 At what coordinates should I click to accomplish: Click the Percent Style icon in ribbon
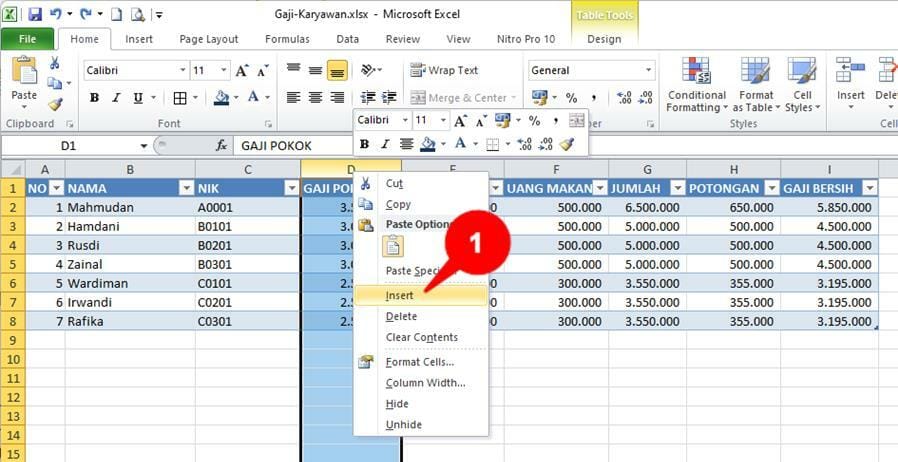pyautogui.click(x=571, y=98)
